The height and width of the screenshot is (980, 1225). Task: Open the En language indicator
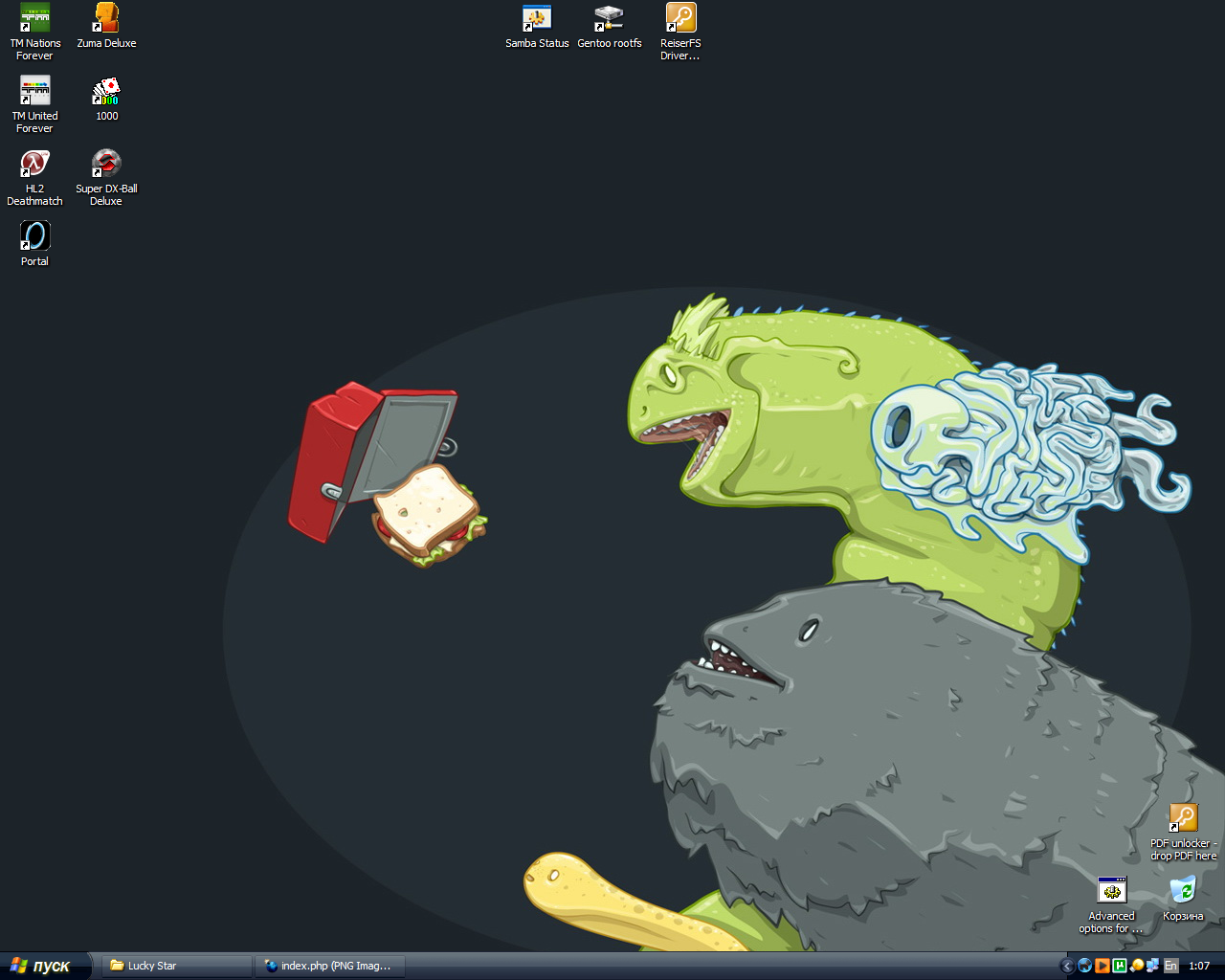tap(1170, 966)
